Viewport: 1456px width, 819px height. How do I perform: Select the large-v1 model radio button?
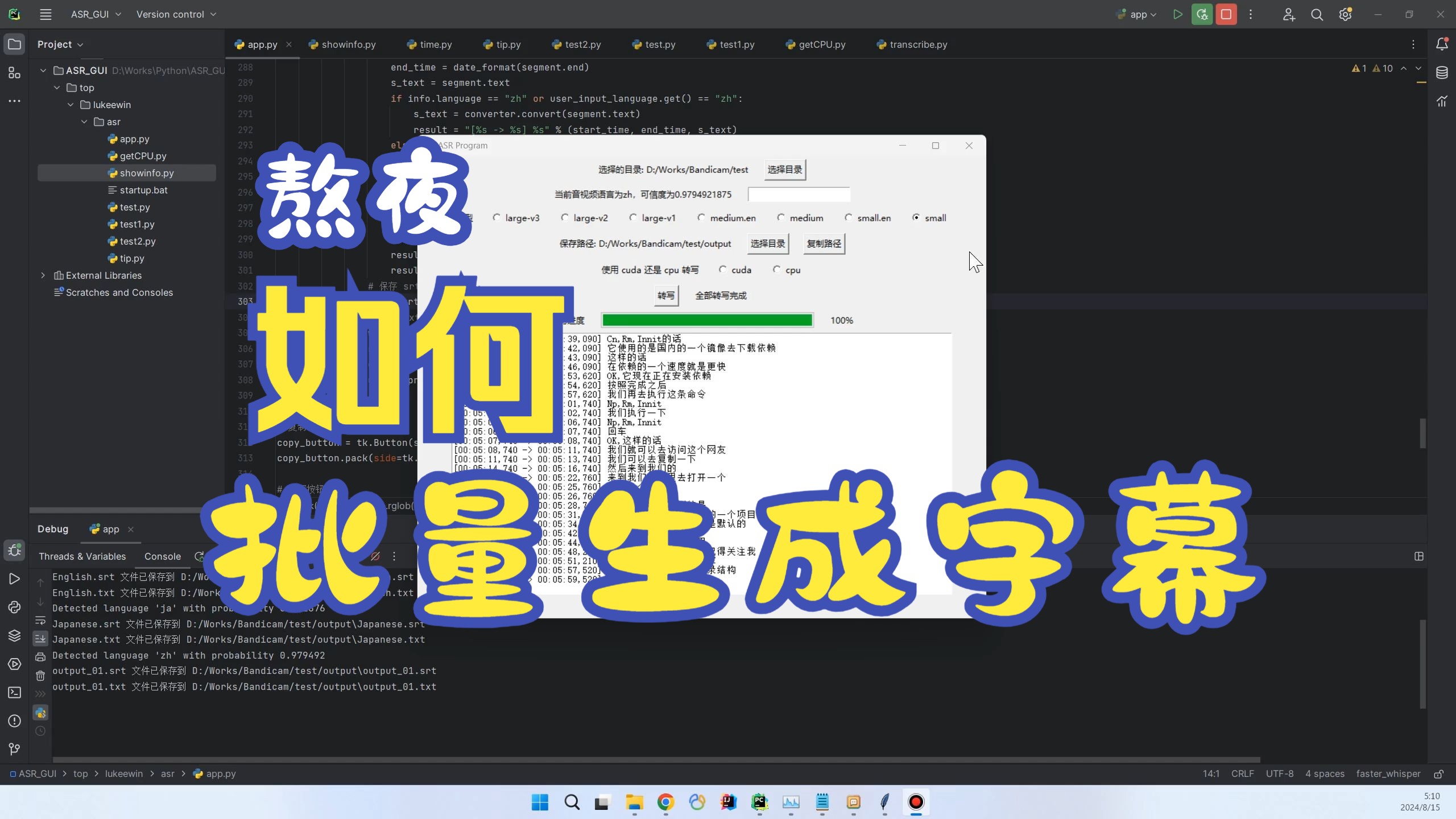[x=633, y=218]
